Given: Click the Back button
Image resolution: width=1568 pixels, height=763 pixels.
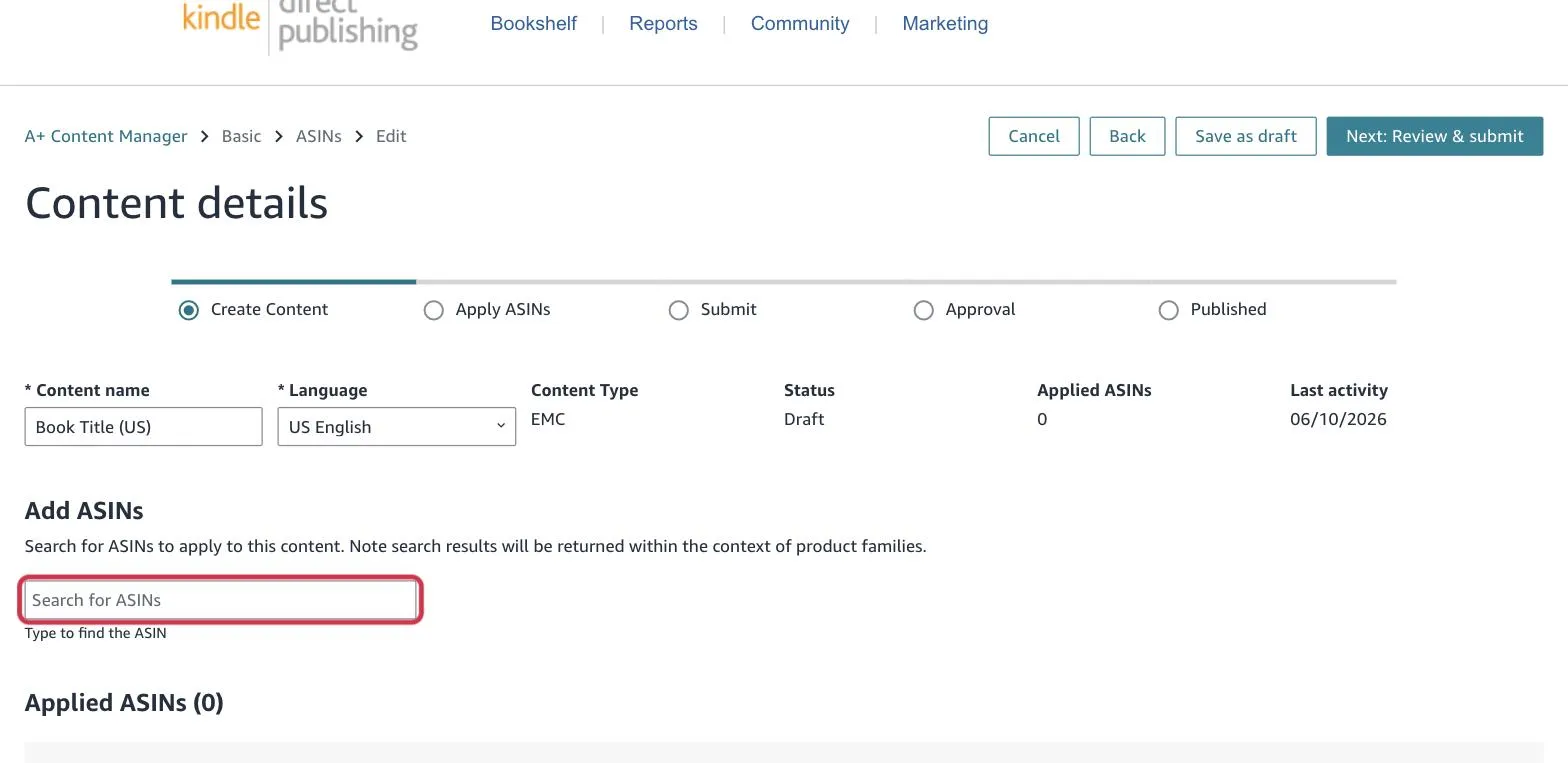Looking at the screenshot, I should 1127,136.
